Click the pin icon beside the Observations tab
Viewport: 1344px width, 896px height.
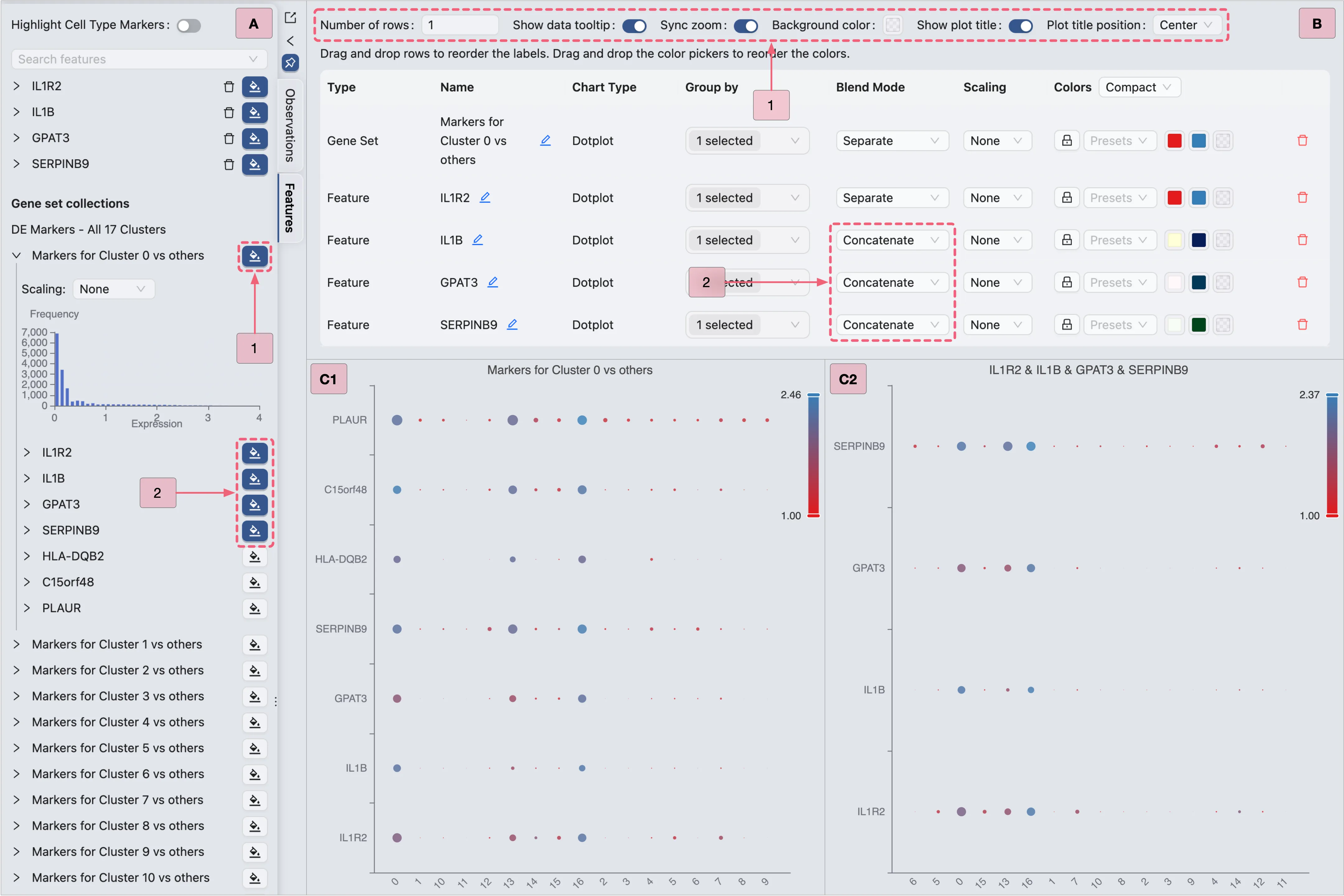tap(290, 63)
